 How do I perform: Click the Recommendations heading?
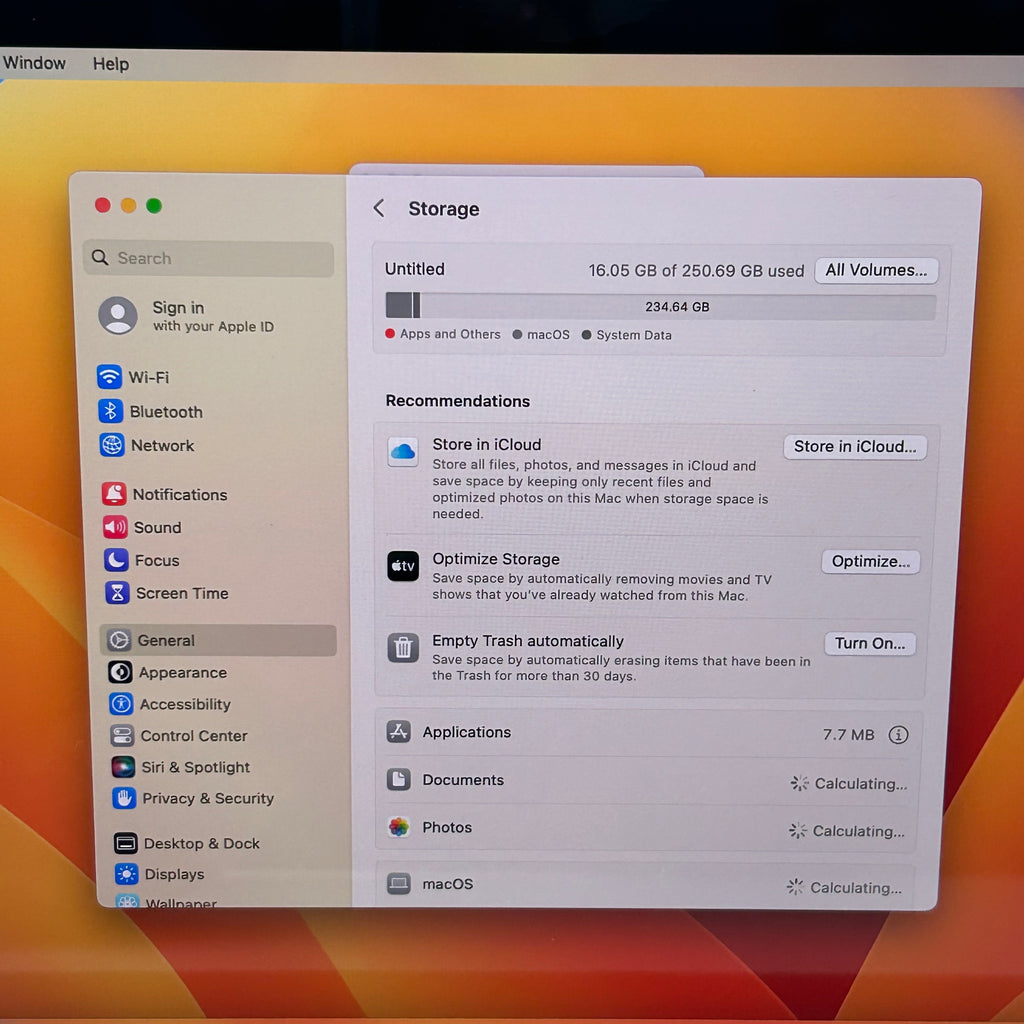coord(458,401)
